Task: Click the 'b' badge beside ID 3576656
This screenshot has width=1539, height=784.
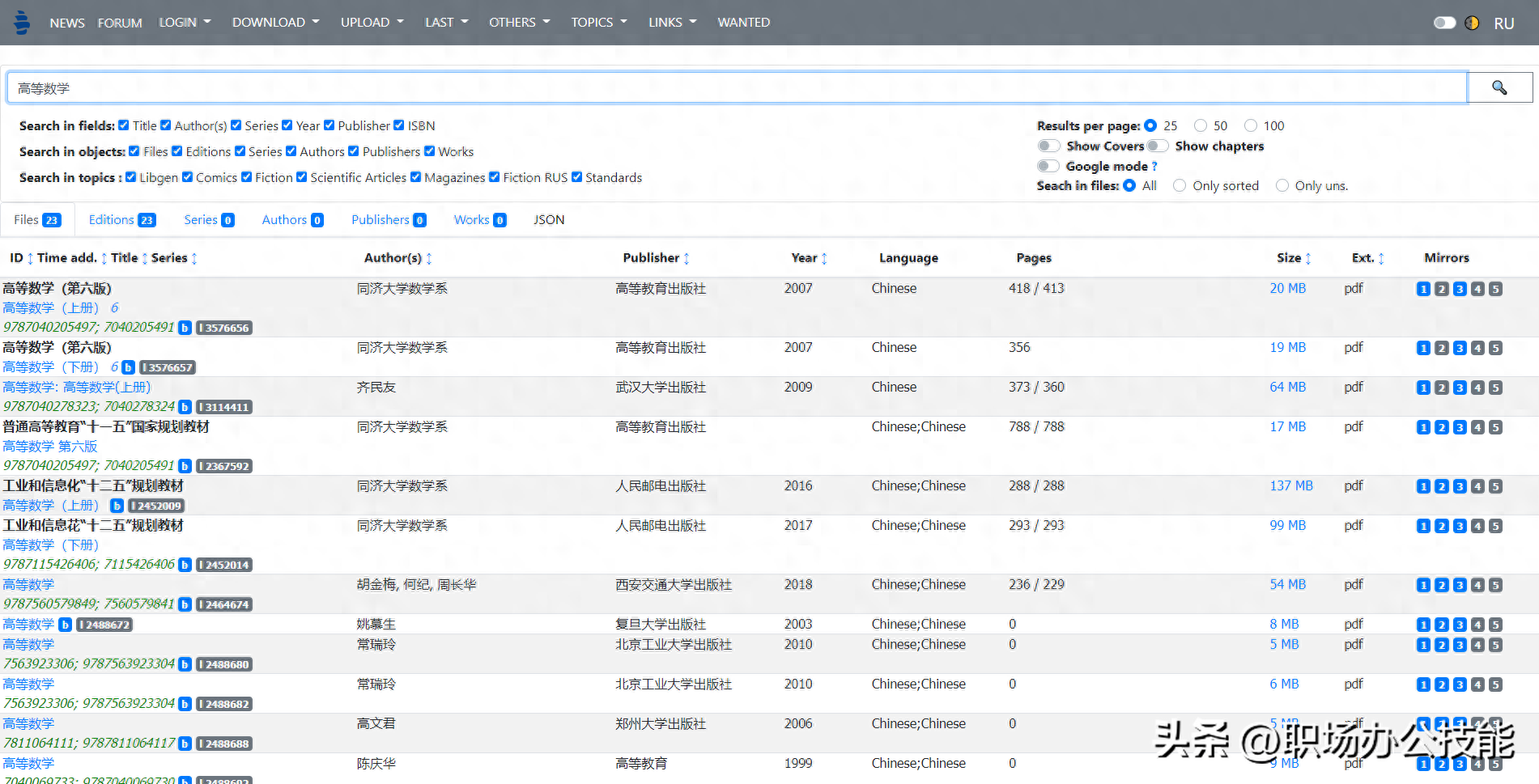Action: (185, 328)
